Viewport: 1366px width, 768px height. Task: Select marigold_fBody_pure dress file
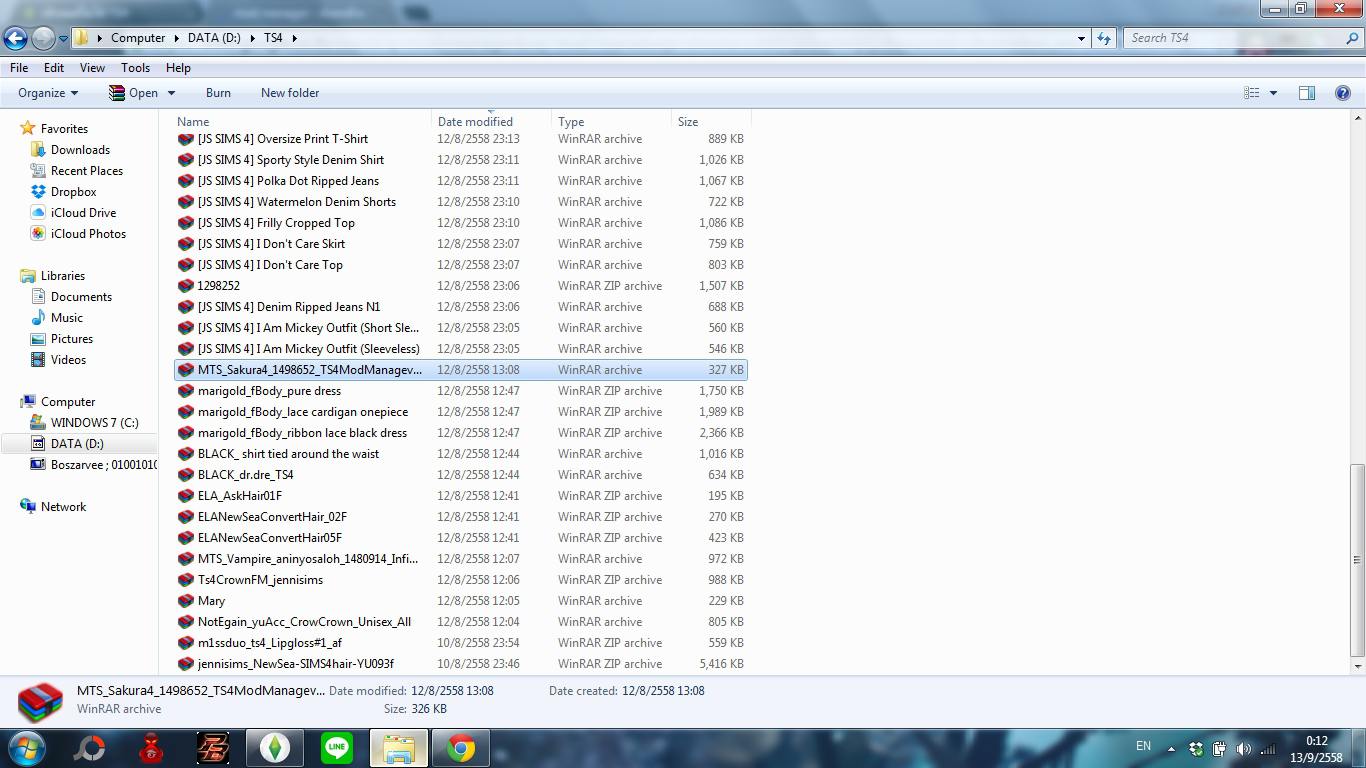point(269,391)
